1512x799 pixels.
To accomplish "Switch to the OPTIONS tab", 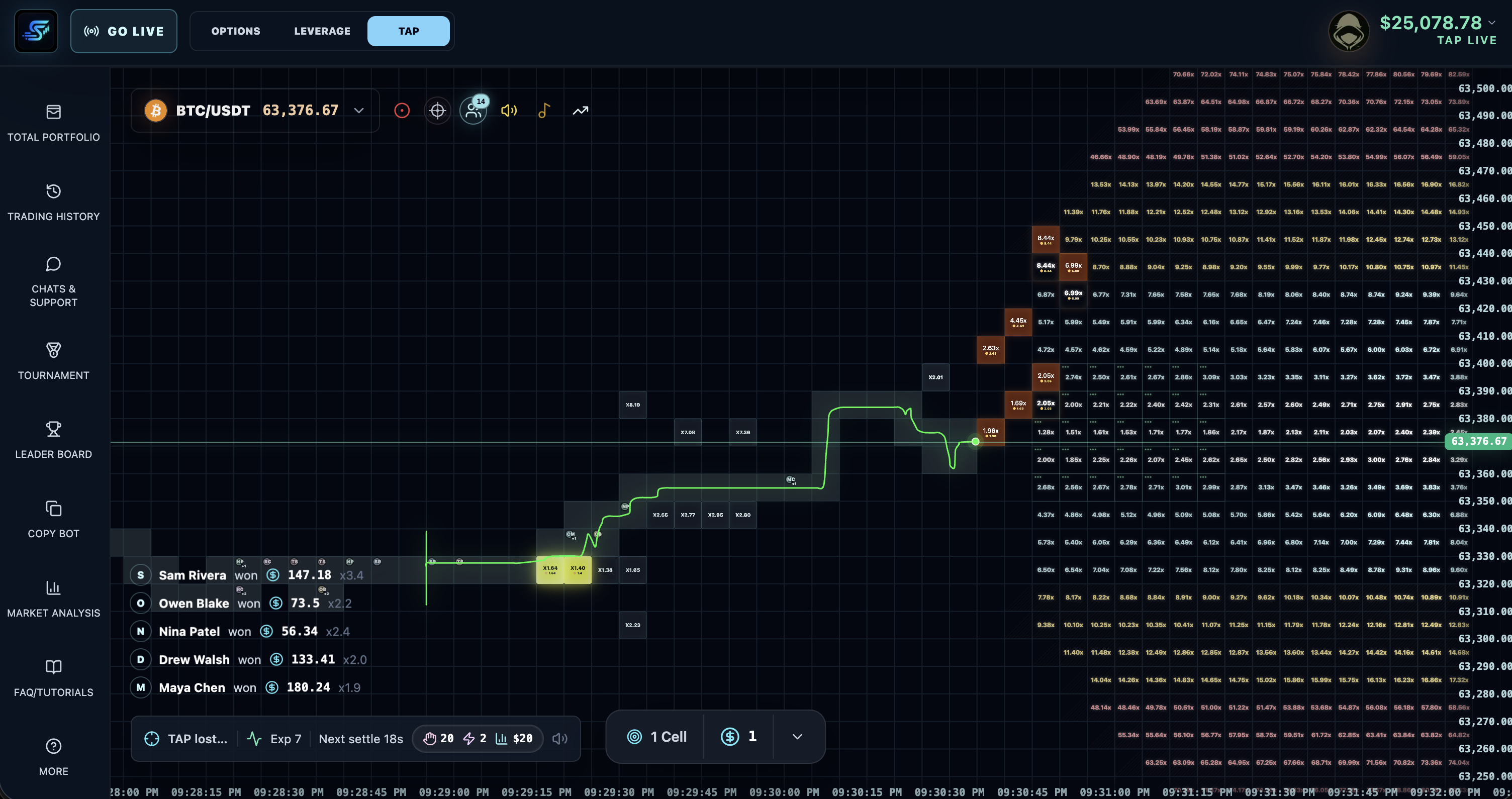I will [235, 31].
